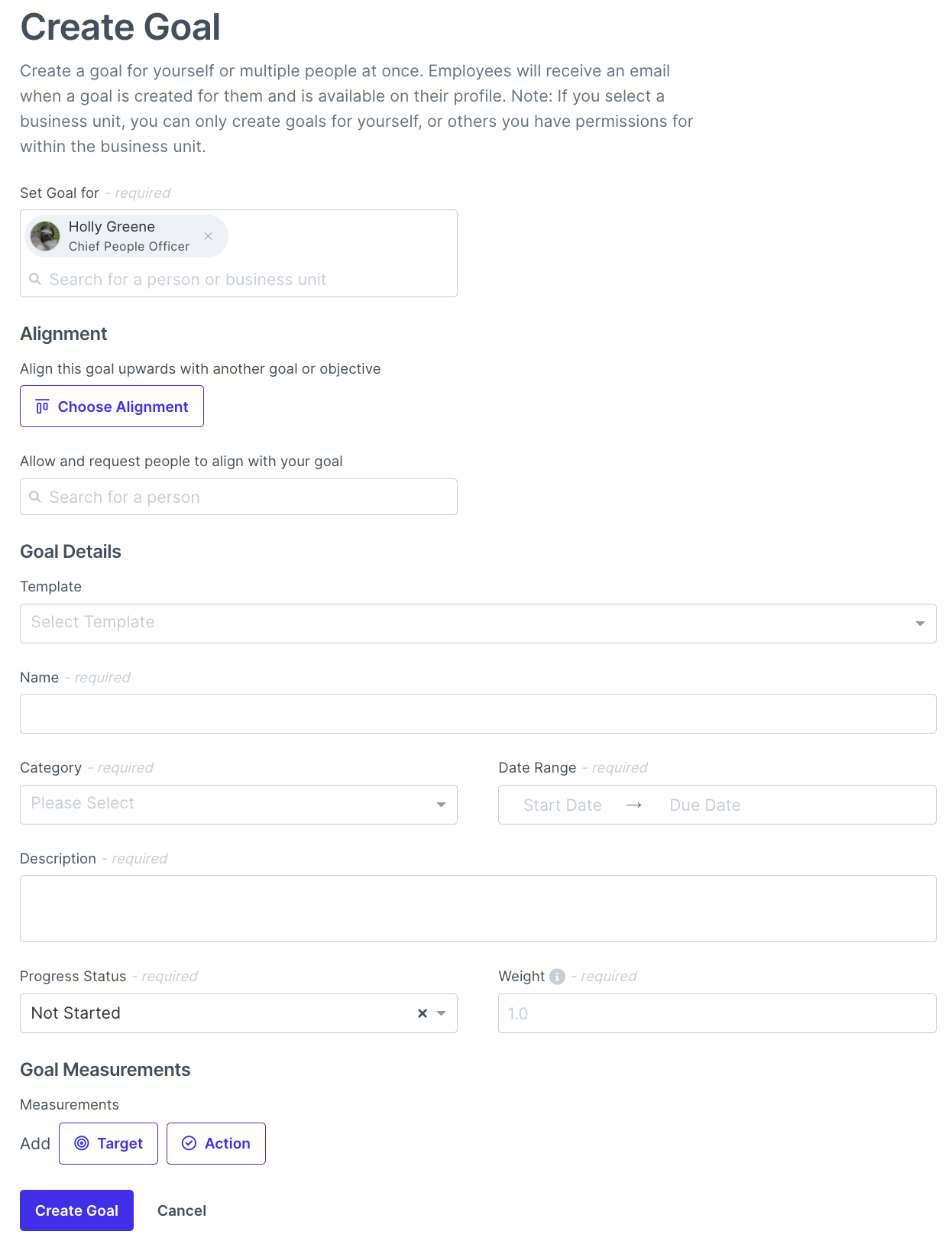The height and width of the screenshot is (1241, 952).
Task: Select the Action measurement icon
Action: 189,1143
